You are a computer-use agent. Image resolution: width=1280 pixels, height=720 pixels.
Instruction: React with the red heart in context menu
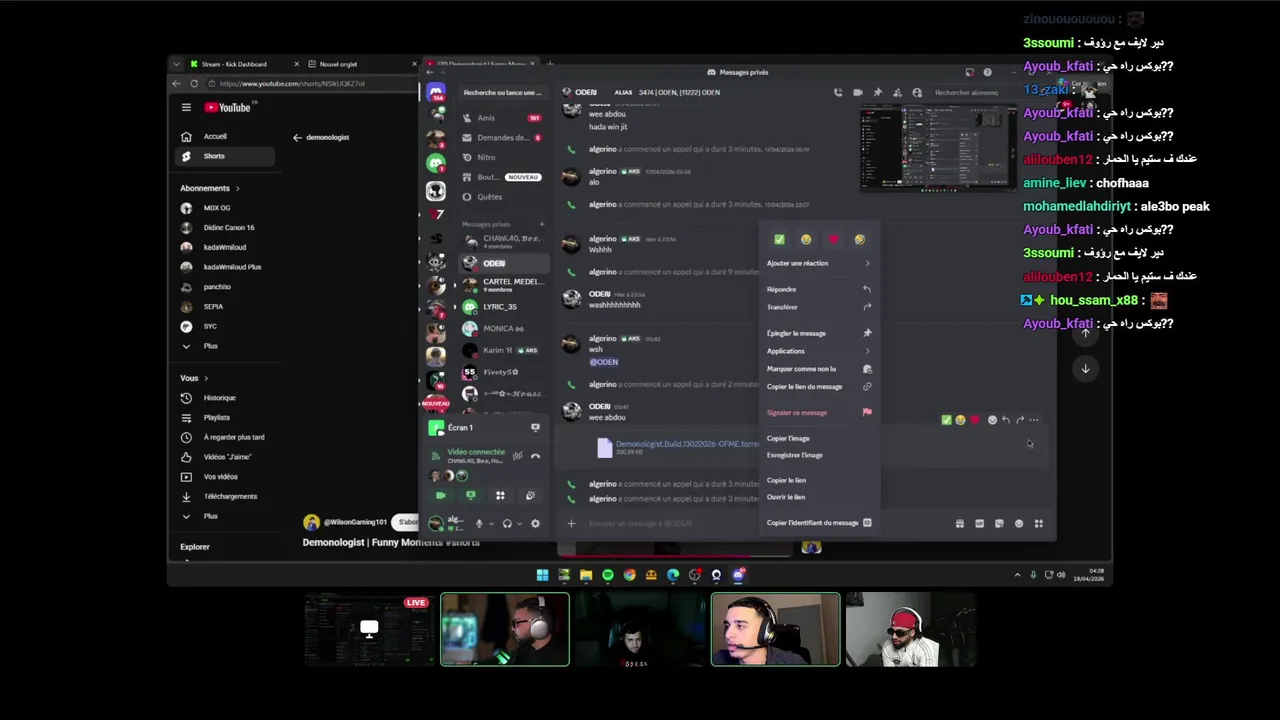click(x=833, y=240)
